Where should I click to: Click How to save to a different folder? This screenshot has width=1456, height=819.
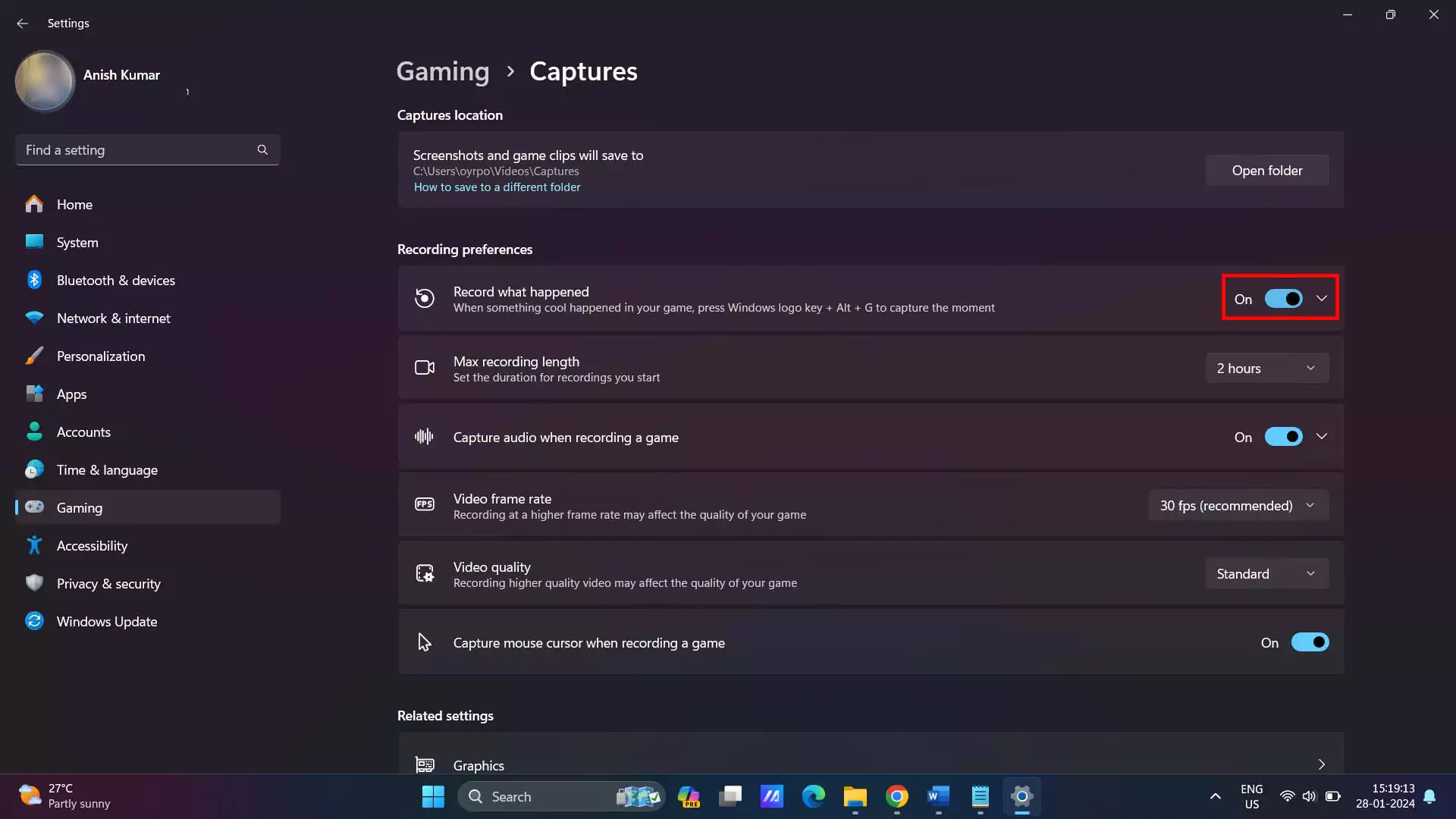point(497,187)
